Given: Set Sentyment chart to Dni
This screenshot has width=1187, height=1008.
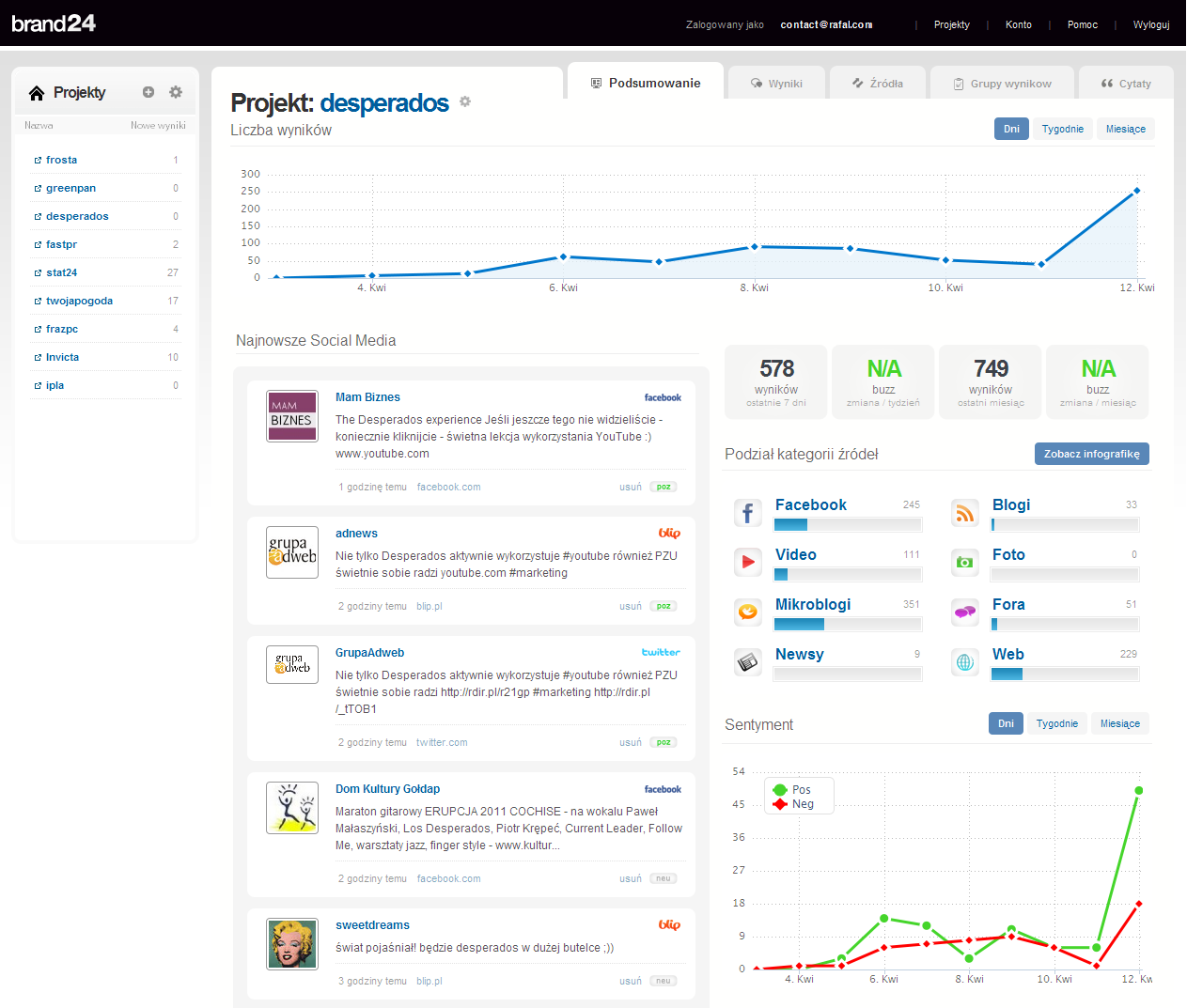Looking at the screenshot, I should click(1006, 723).
